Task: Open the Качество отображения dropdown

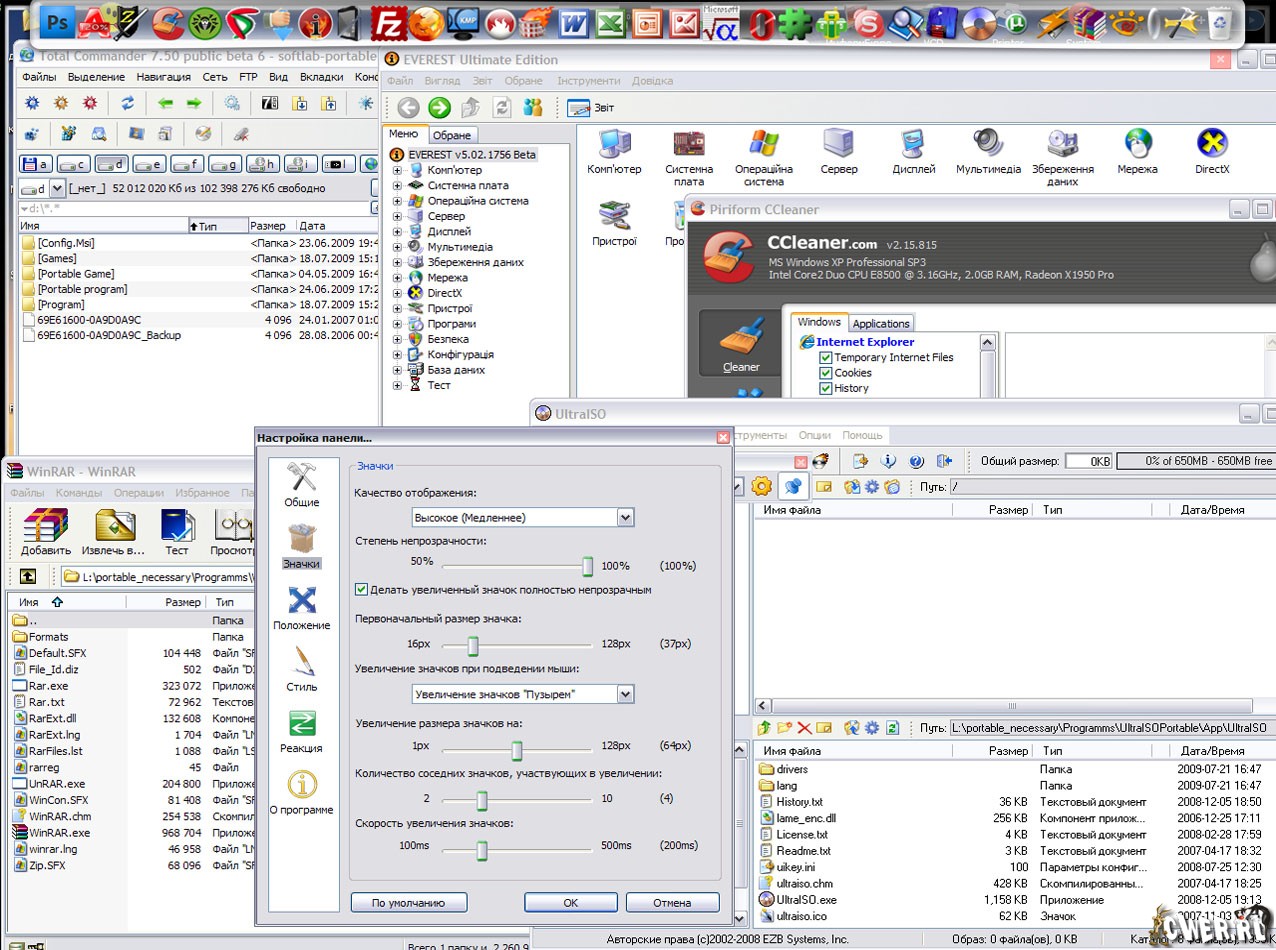Action: coord(625,517)
